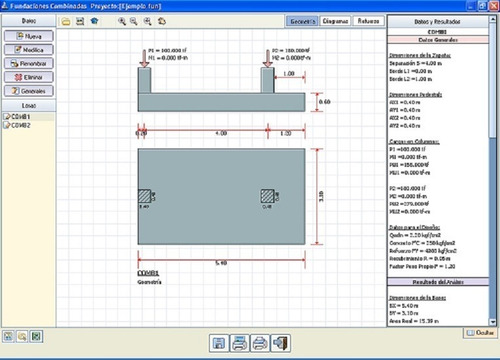Click the Eliminar button
Image resolution: width=500 pixels, height=360 pixels.
tap(29, 77)
